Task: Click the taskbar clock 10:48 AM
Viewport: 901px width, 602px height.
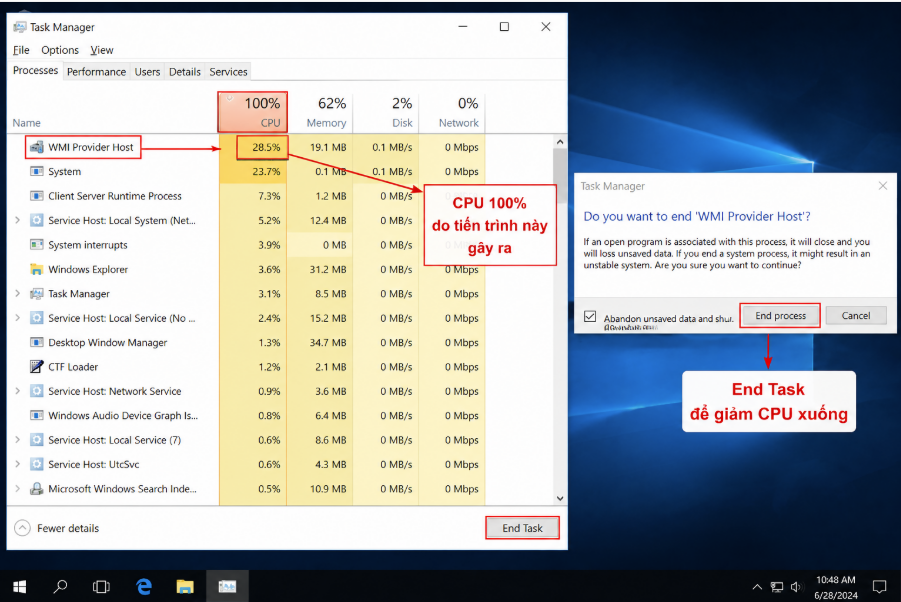Action: coord(835,580)
